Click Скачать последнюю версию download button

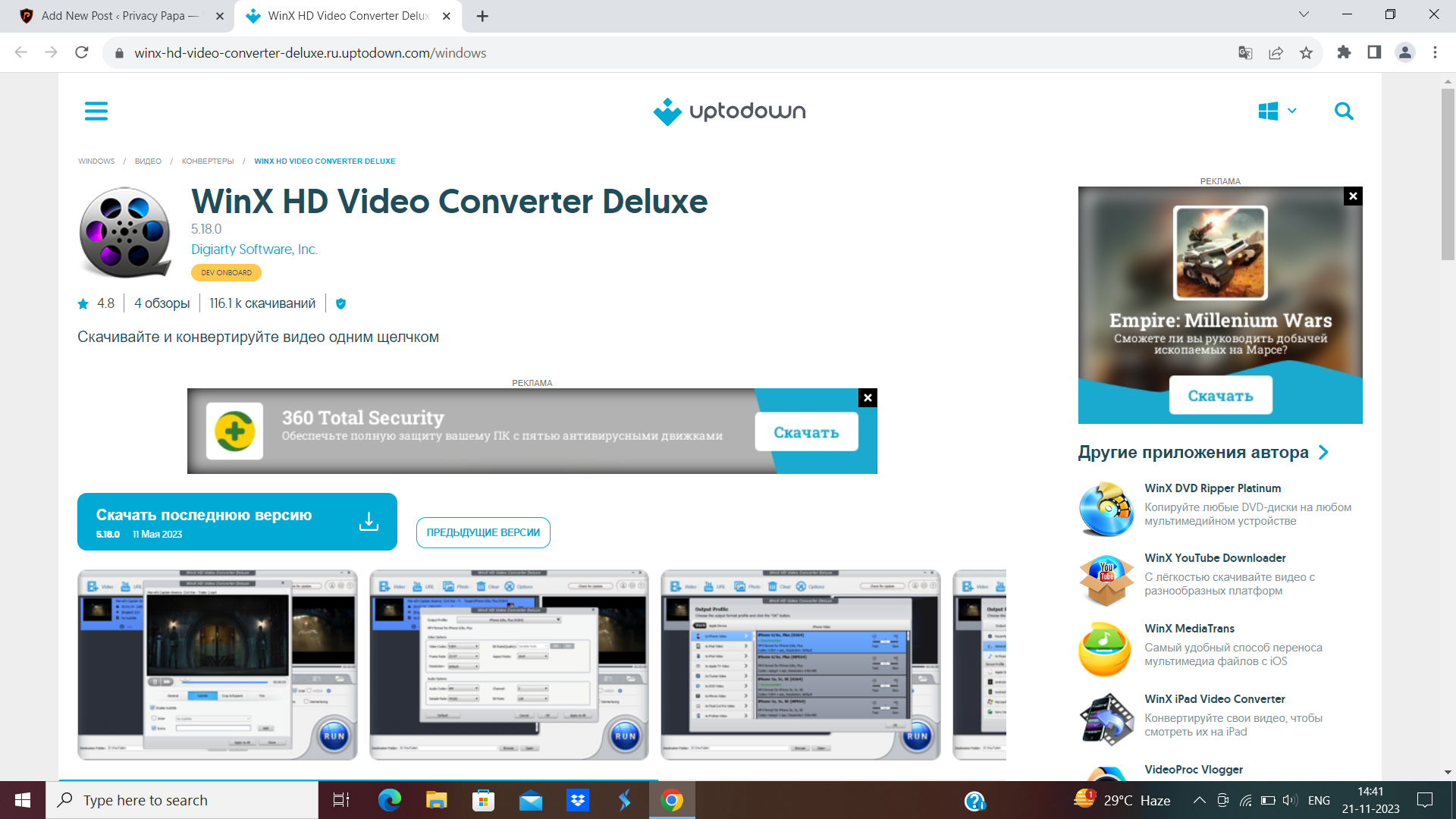(237, 522)
